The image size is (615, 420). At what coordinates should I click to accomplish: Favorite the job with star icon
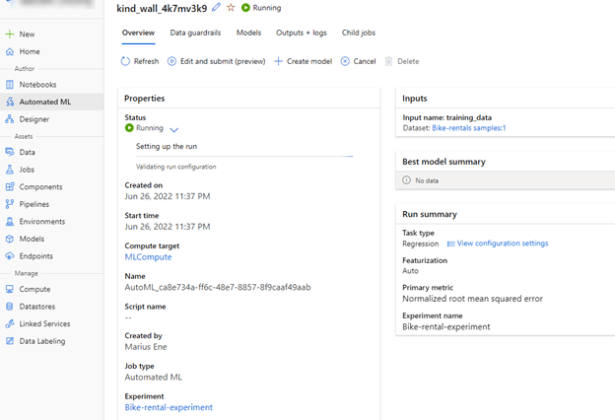[231, 7]
